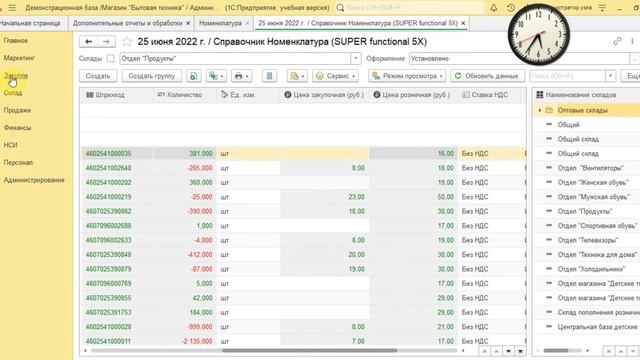Screen dimensions: 640x360
Task: Click the notifications bell icon
Action: [x=493, y=8]
